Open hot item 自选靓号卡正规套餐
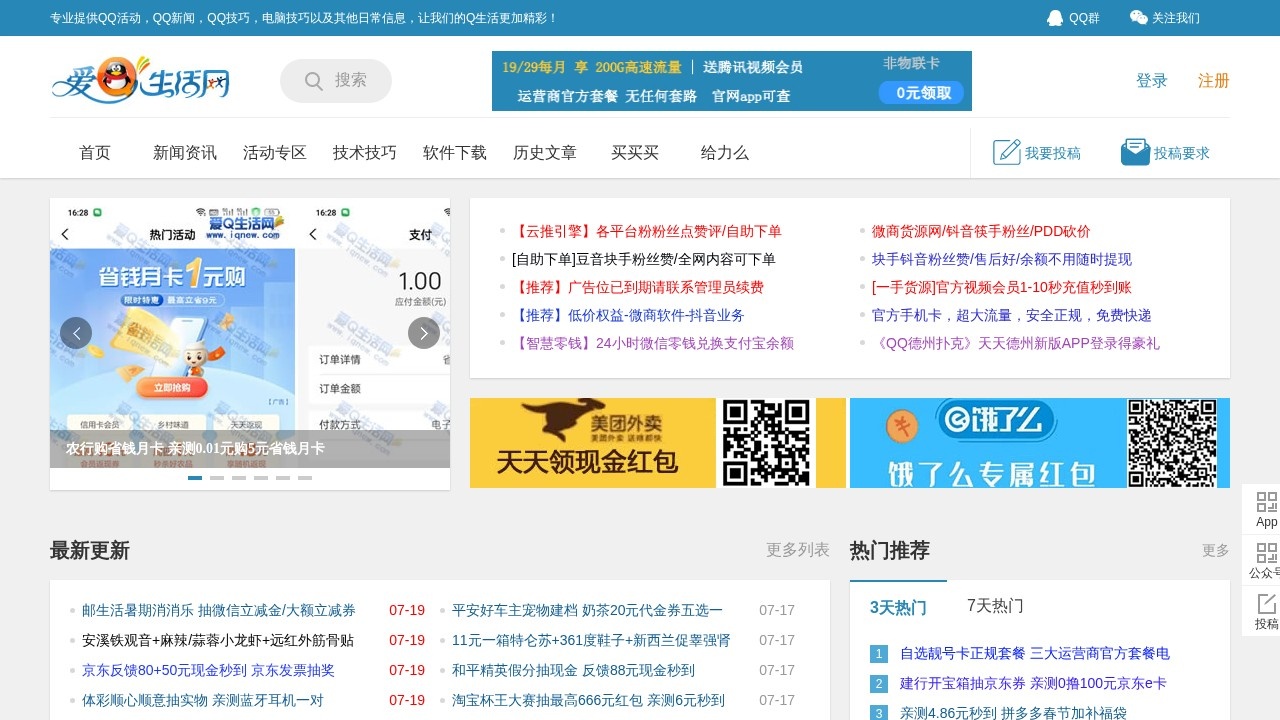 [x=1035, y=653]
